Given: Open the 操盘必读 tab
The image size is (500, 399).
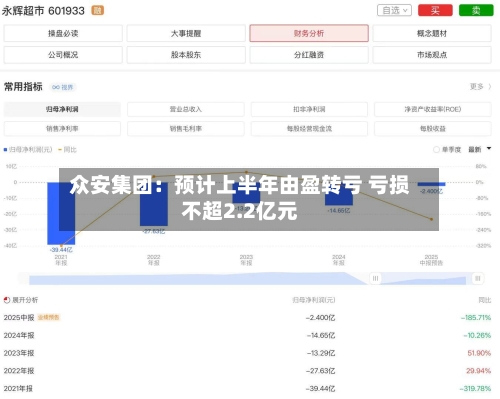Looking at the screenshot, I should point(63,33).
